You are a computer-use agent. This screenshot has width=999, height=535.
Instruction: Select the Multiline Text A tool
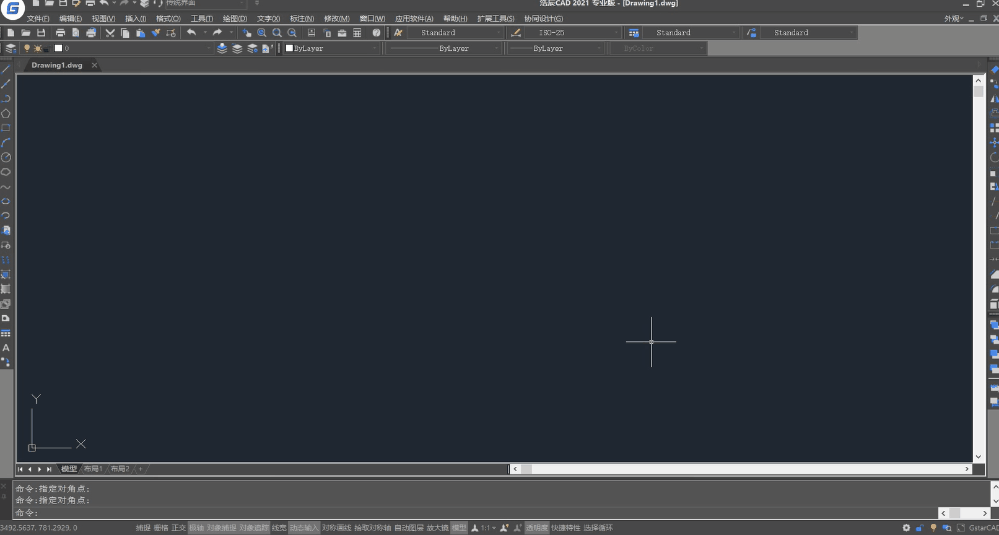6,348
